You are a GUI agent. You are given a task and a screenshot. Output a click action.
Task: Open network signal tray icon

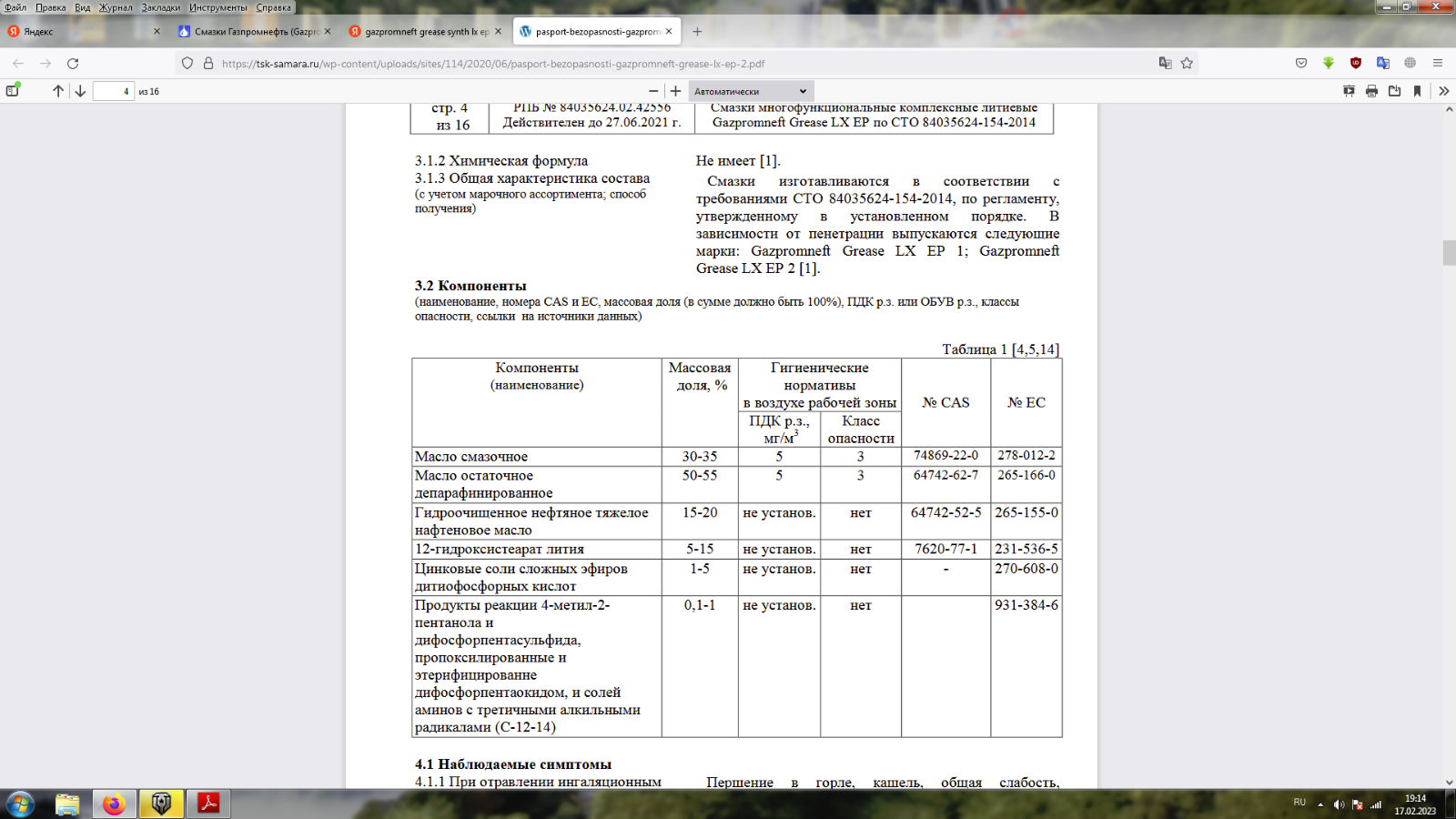[1377, 804]
